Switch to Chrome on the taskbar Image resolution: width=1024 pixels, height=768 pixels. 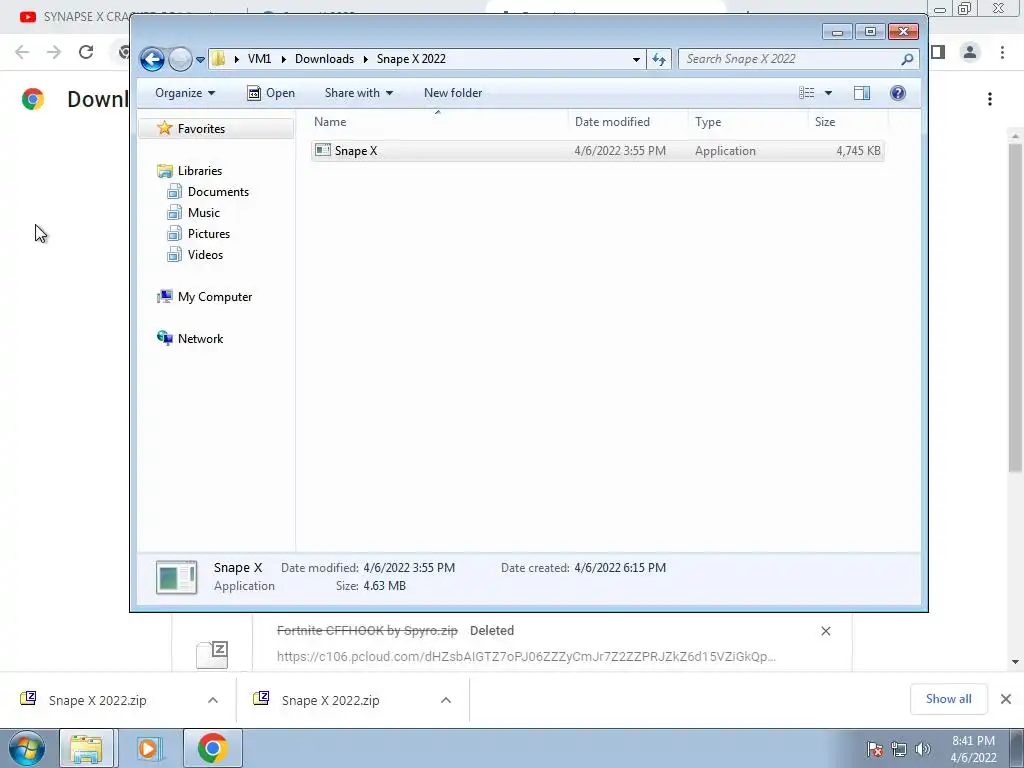coord(212,748)
